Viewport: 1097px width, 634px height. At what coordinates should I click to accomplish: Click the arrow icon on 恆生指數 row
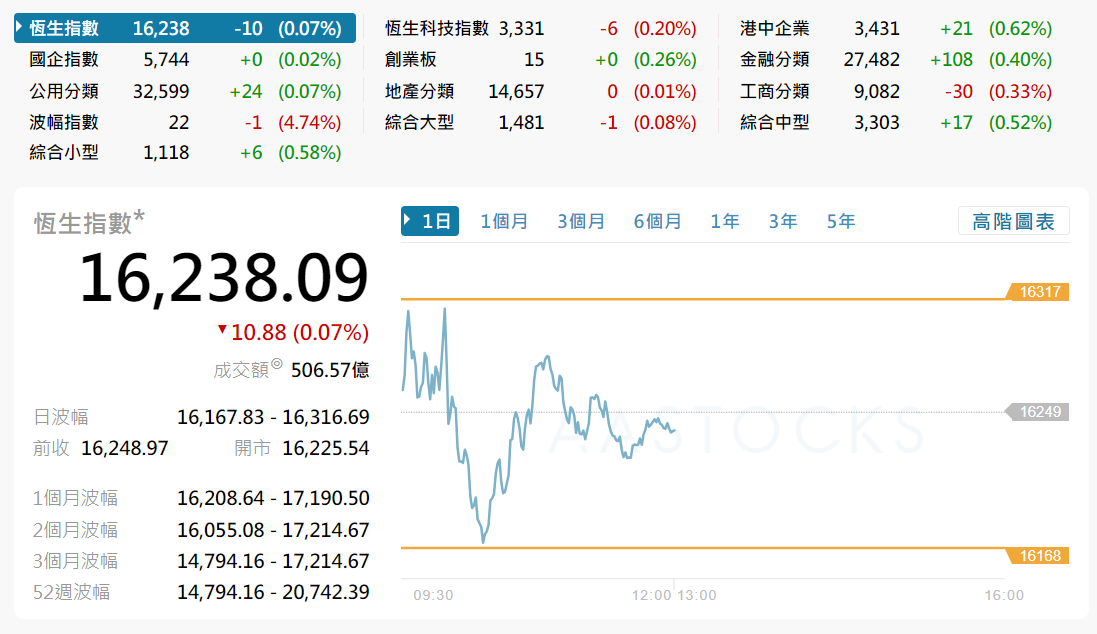coord(20,28)
